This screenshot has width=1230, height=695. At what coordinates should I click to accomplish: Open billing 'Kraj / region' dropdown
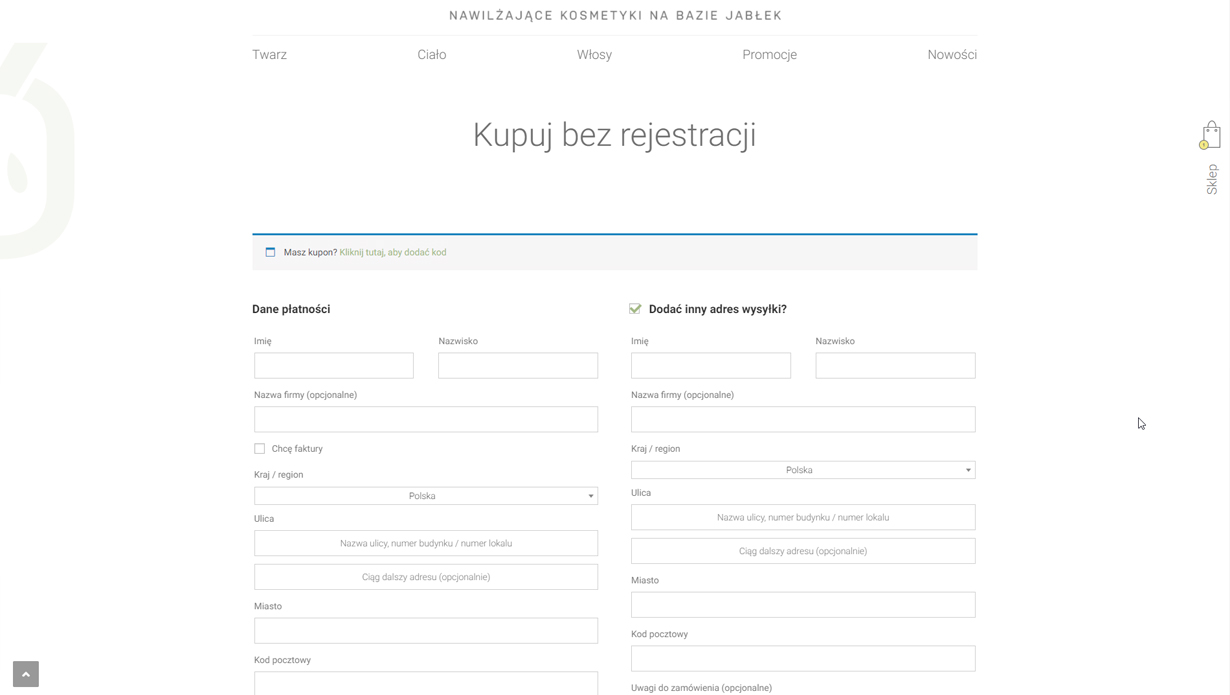click(x=425, y=496)
